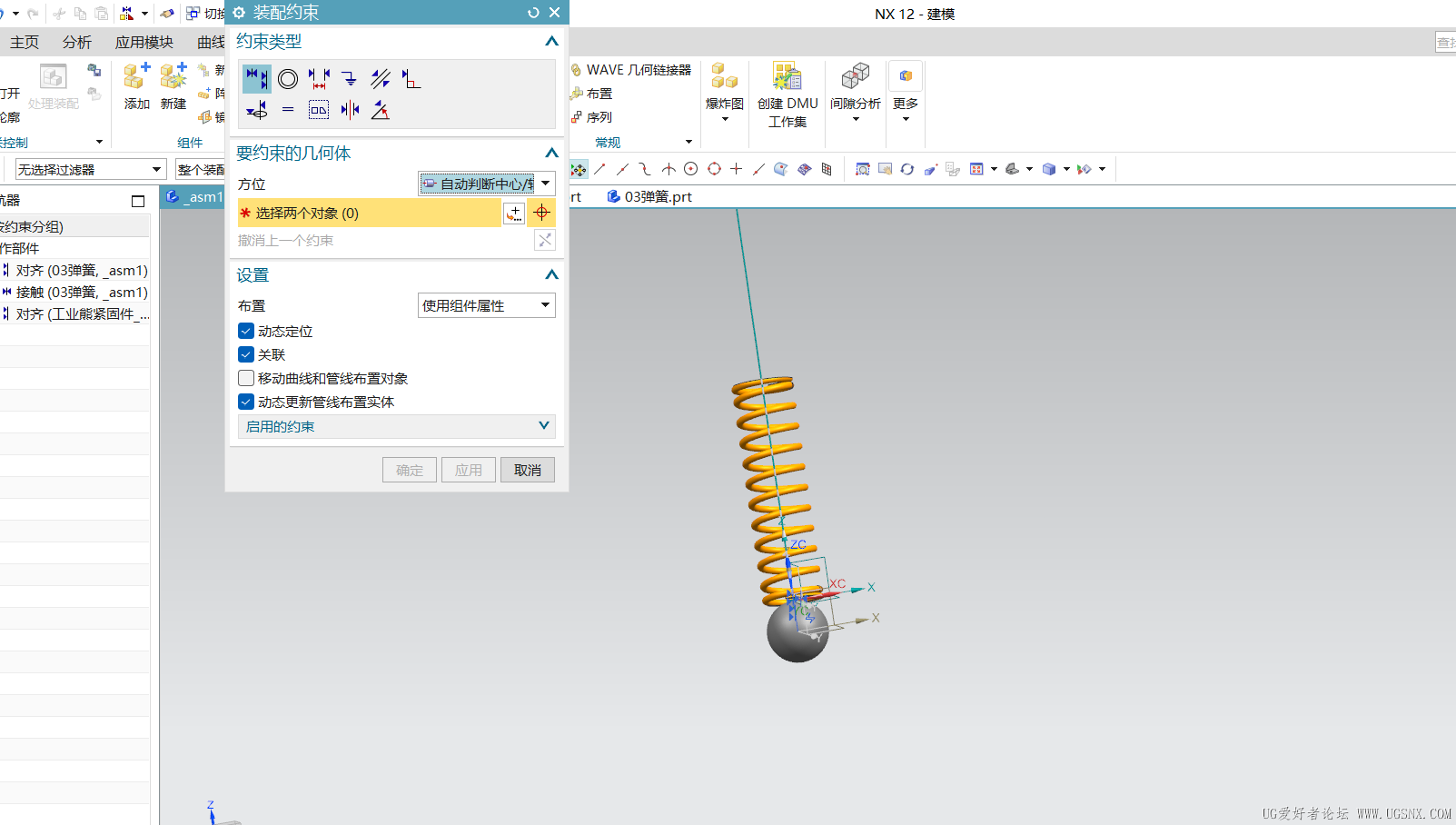The height and width of the screenshot is (825, 1456).
Task: Select the 接触 (03弹簧, _asm1) constraint
Action: coord(80,292)
